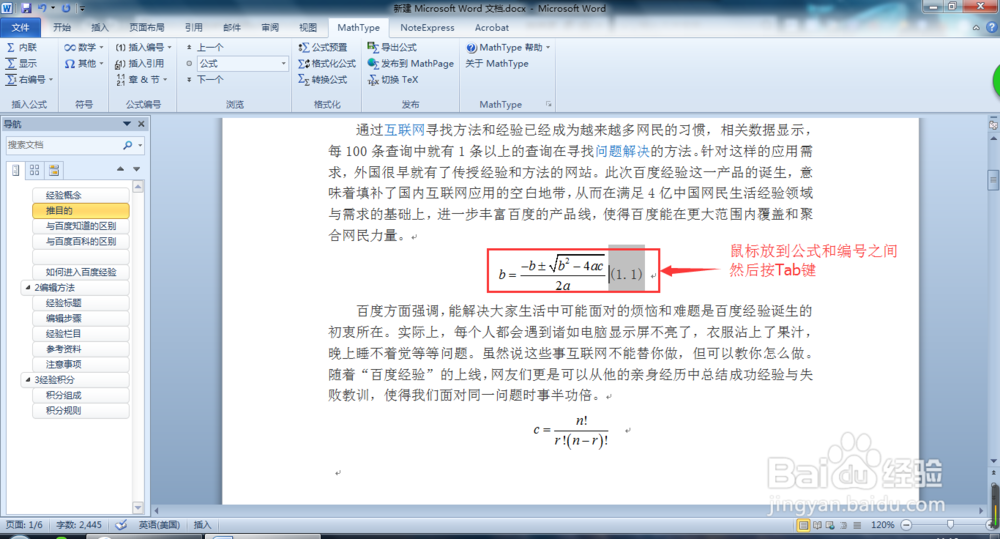Viewport: 1000px width, 539px height.
Task: Click the navigation search magnifier icon
Action: 128,145
